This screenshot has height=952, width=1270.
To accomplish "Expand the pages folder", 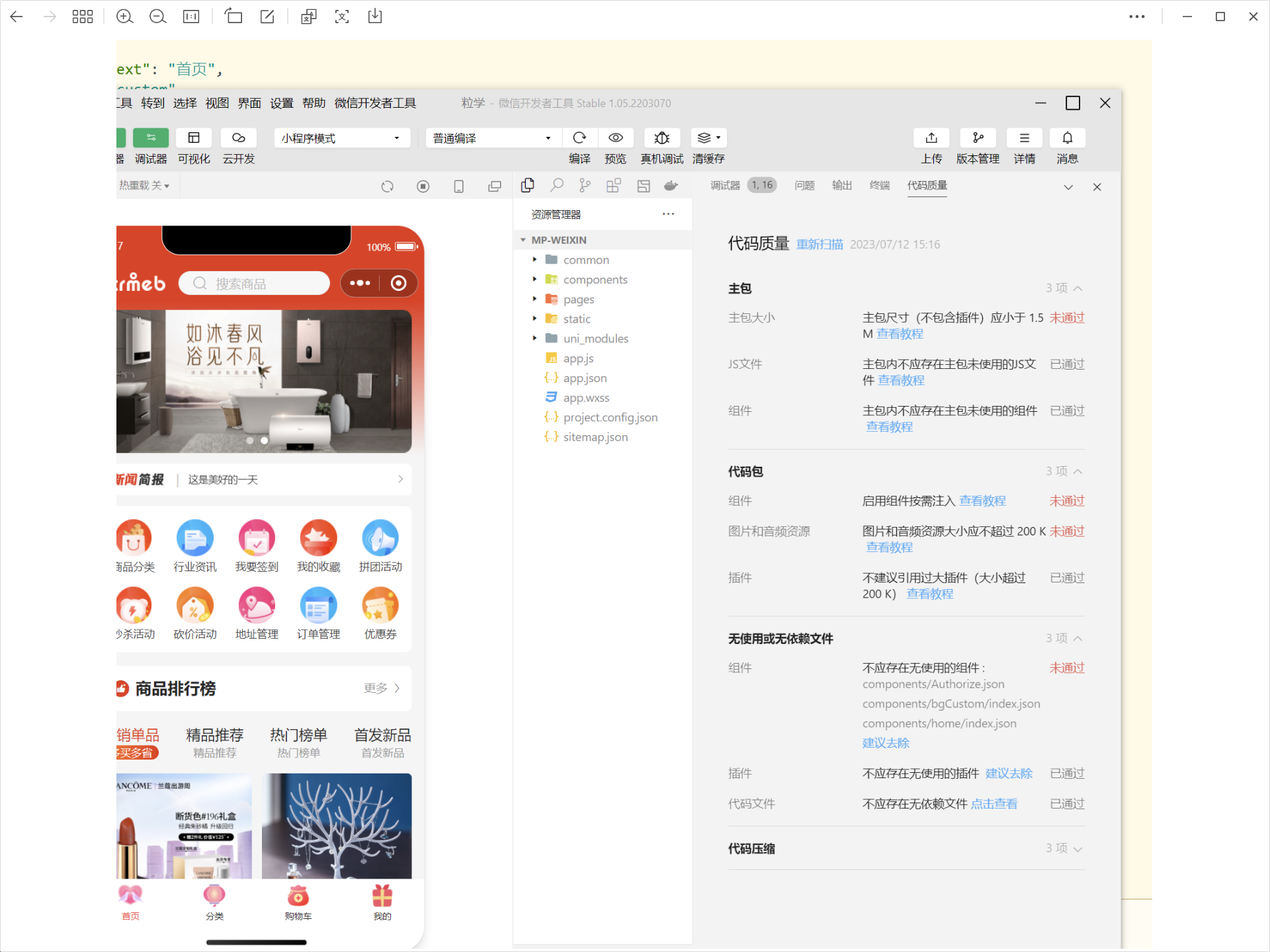I will click(x=534, y=299).
